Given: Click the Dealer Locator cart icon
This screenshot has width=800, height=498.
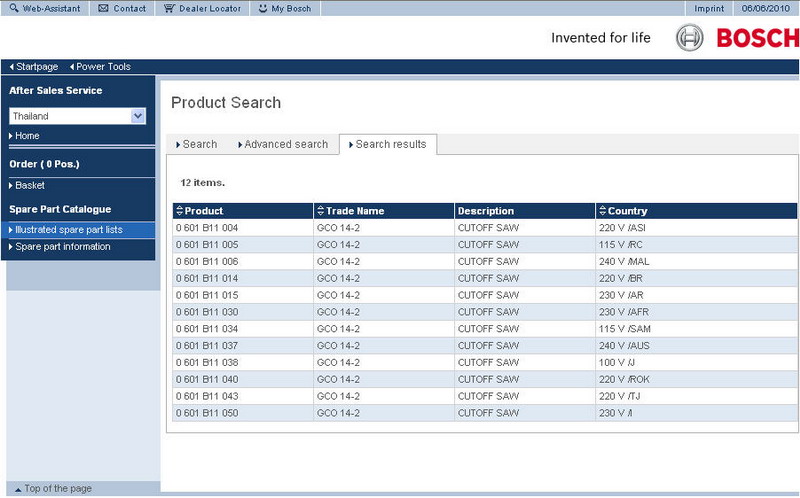Looking at the screenshot, I should [x=169, y=8].
